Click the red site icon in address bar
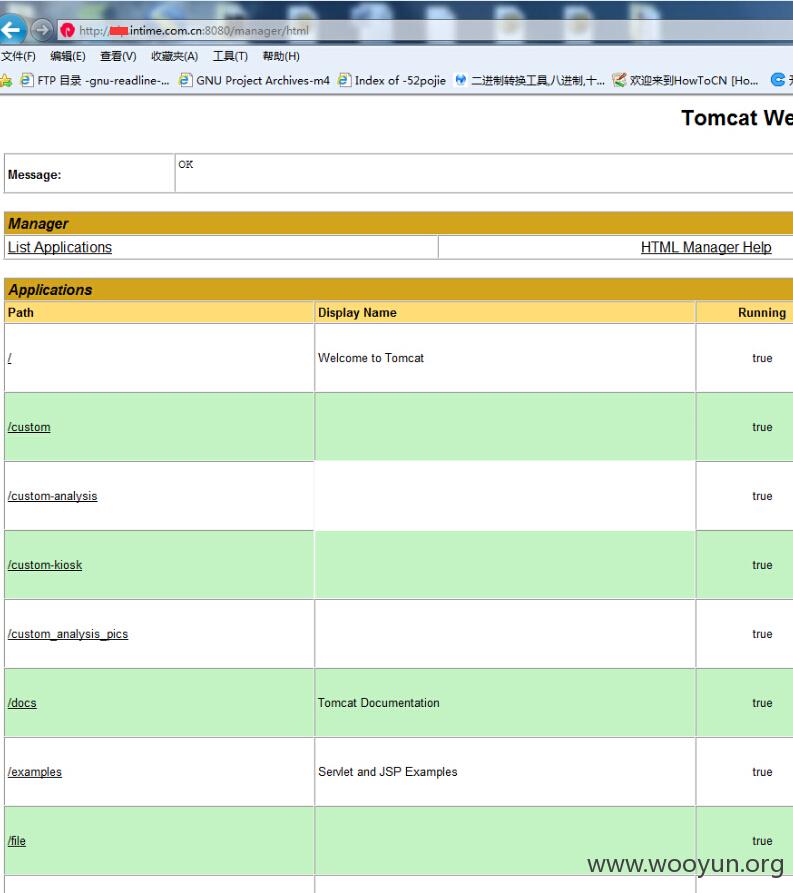Screen dimensions: 793x893 (x=67, y=30)
